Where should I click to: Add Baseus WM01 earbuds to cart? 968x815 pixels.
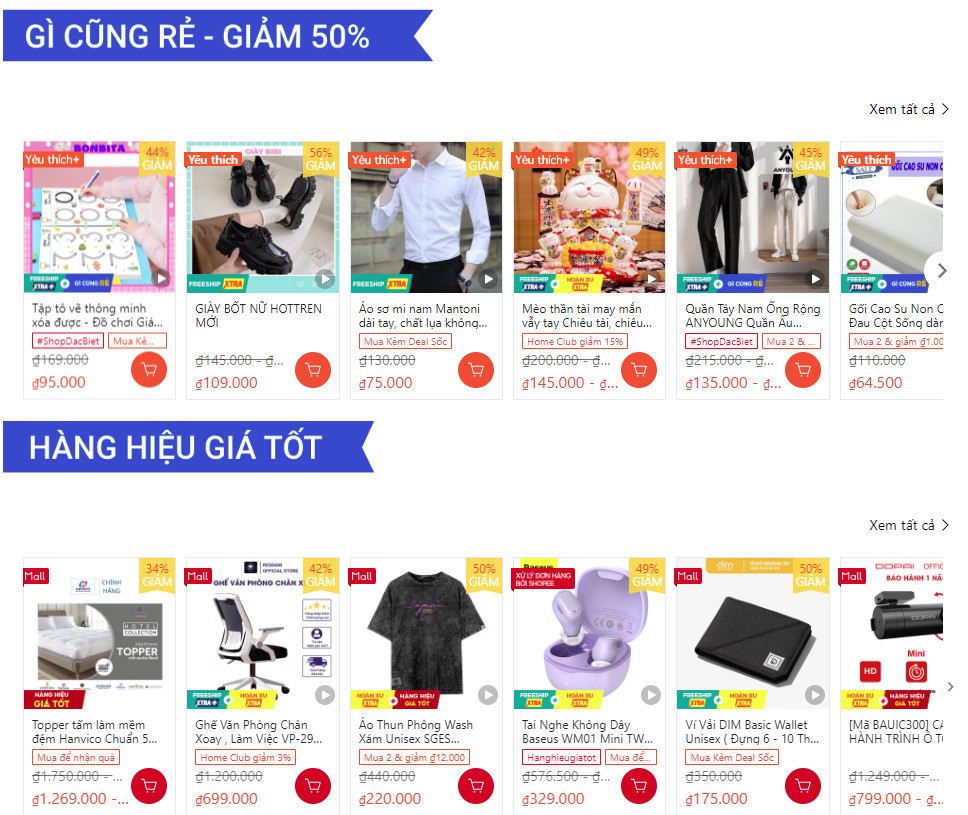[x=639, y=786]
